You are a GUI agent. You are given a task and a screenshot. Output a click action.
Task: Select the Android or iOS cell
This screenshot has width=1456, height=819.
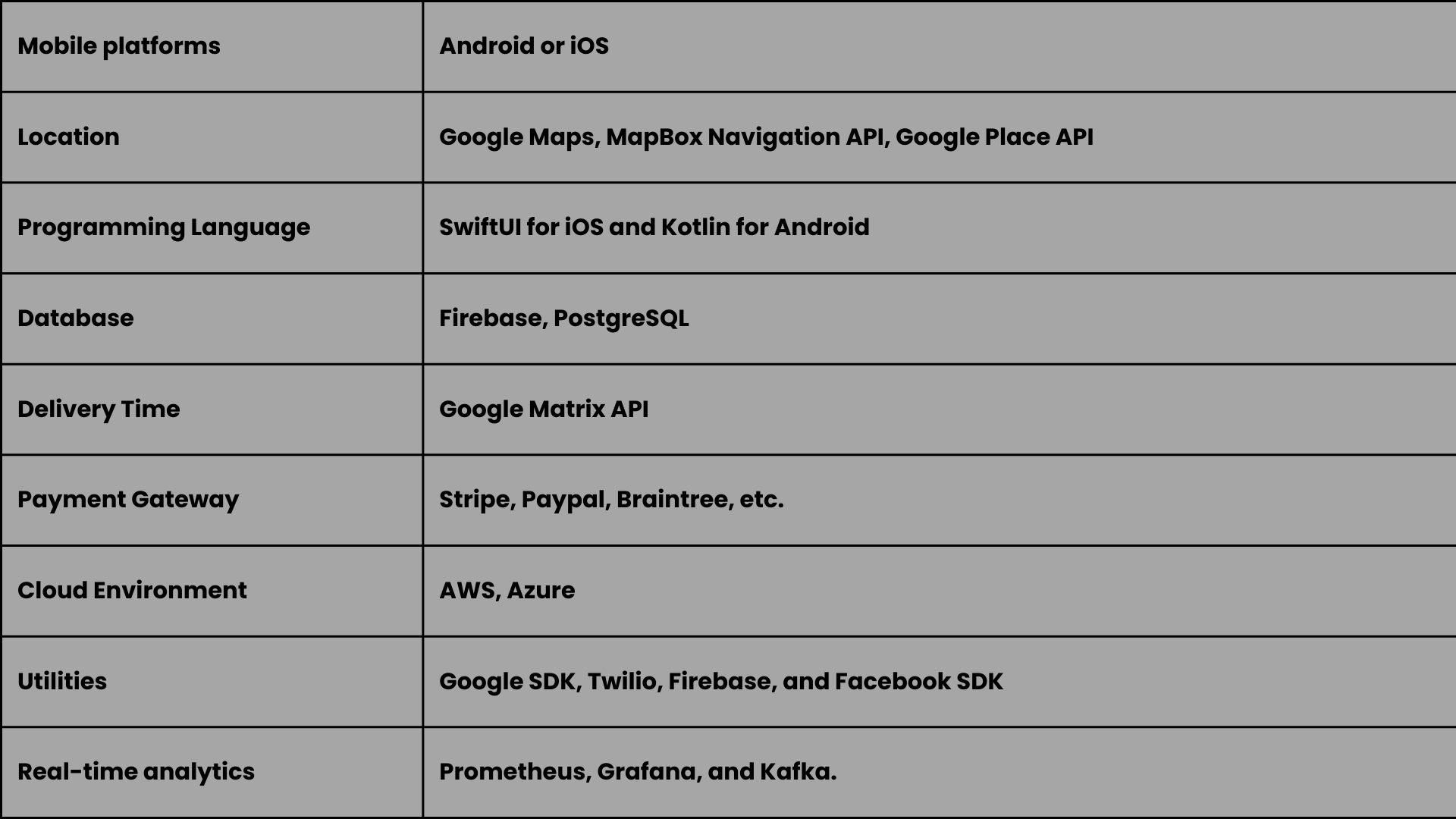[938, 45]
